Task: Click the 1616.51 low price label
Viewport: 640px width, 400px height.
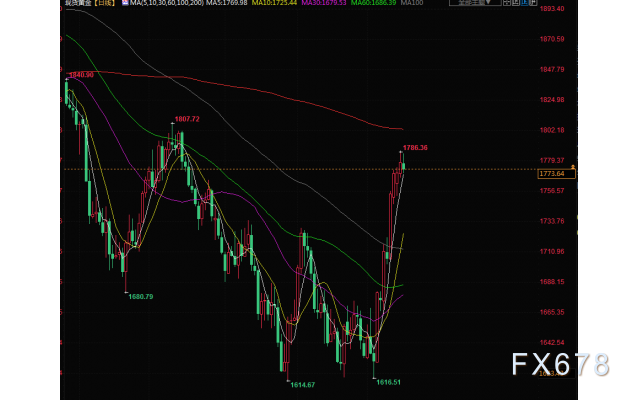Action: coord(388,382)
